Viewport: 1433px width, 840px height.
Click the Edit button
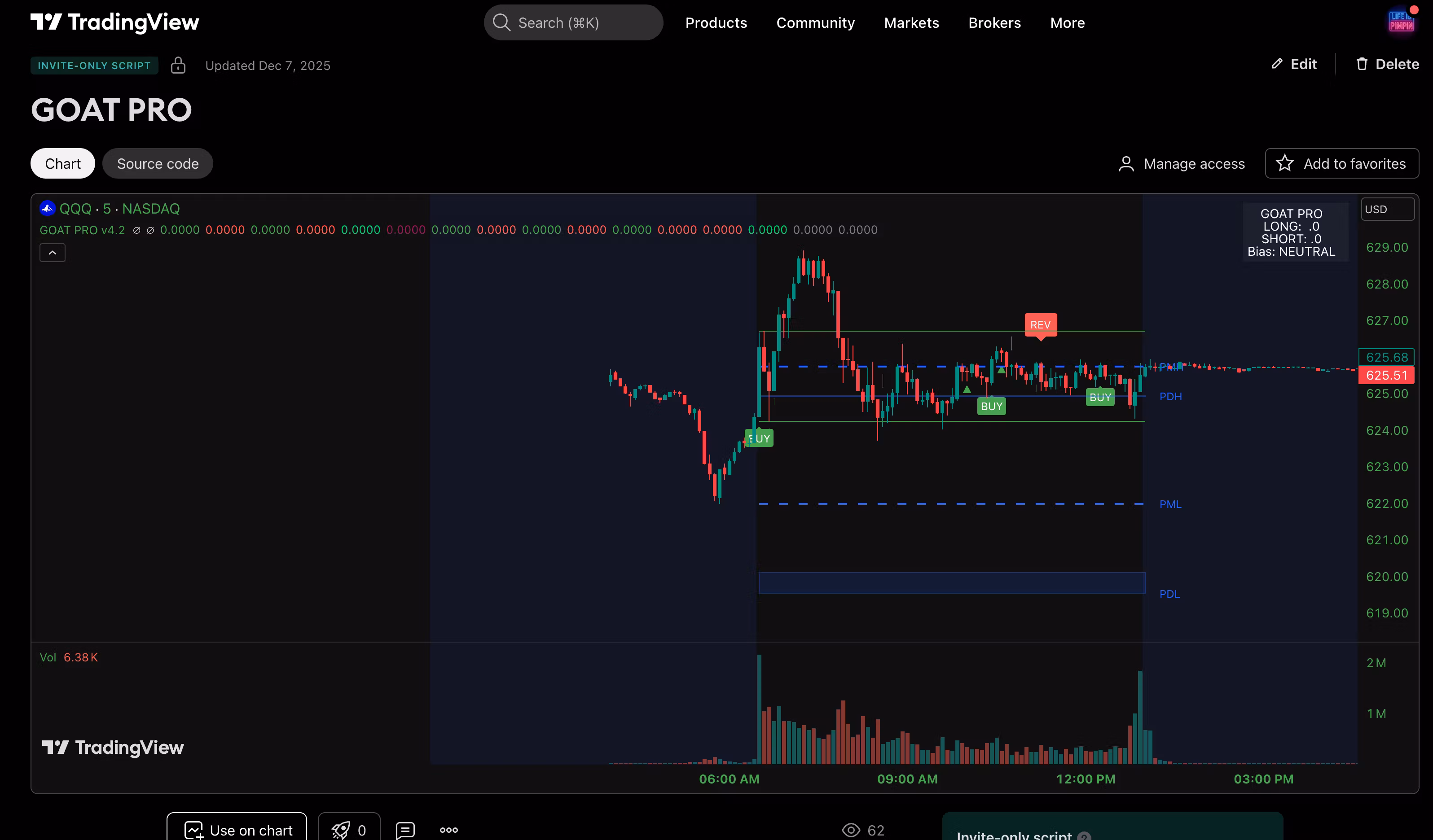pos(1294,64)
